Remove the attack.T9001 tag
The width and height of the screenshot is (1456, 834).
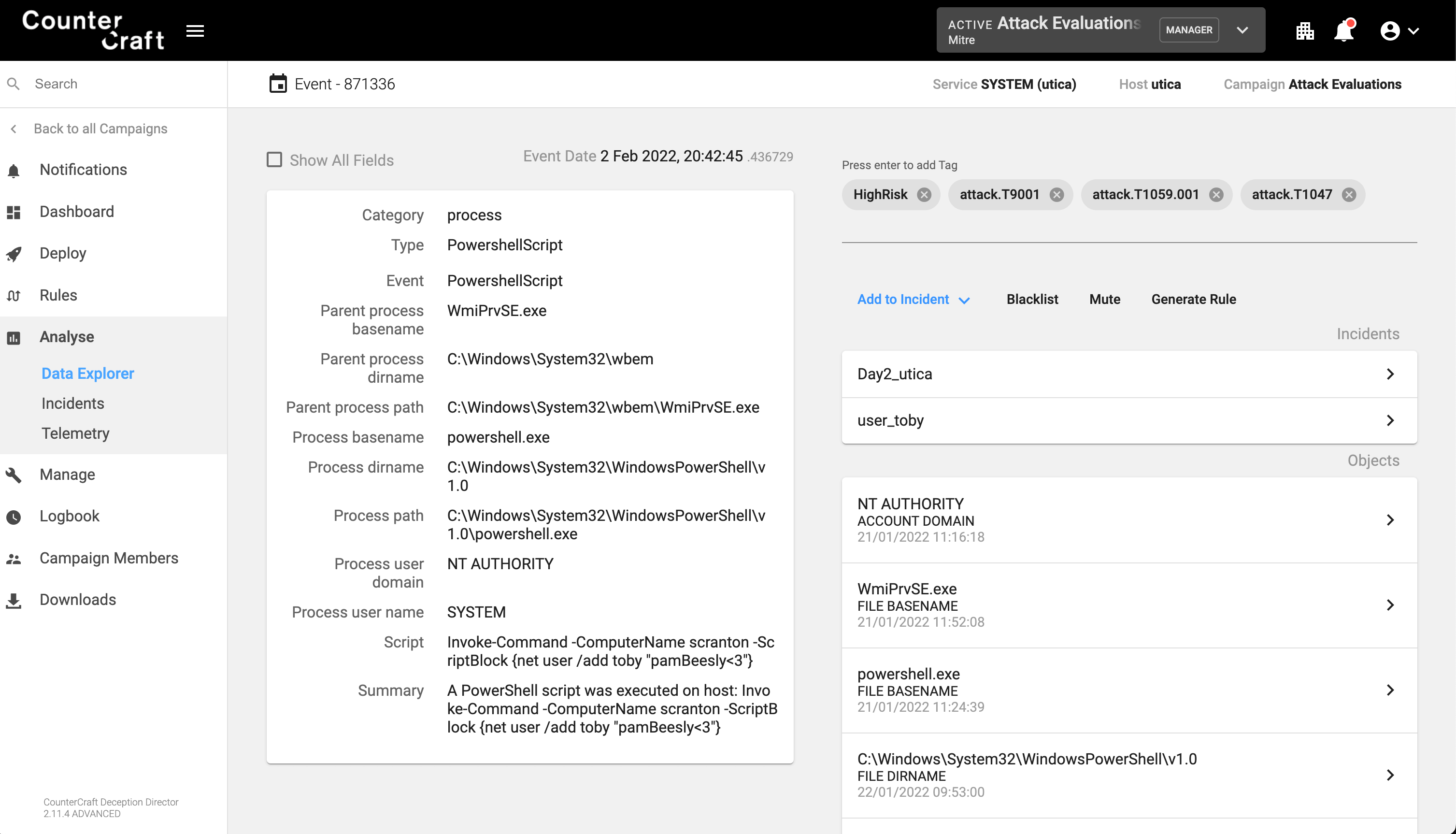[1057, 195]
